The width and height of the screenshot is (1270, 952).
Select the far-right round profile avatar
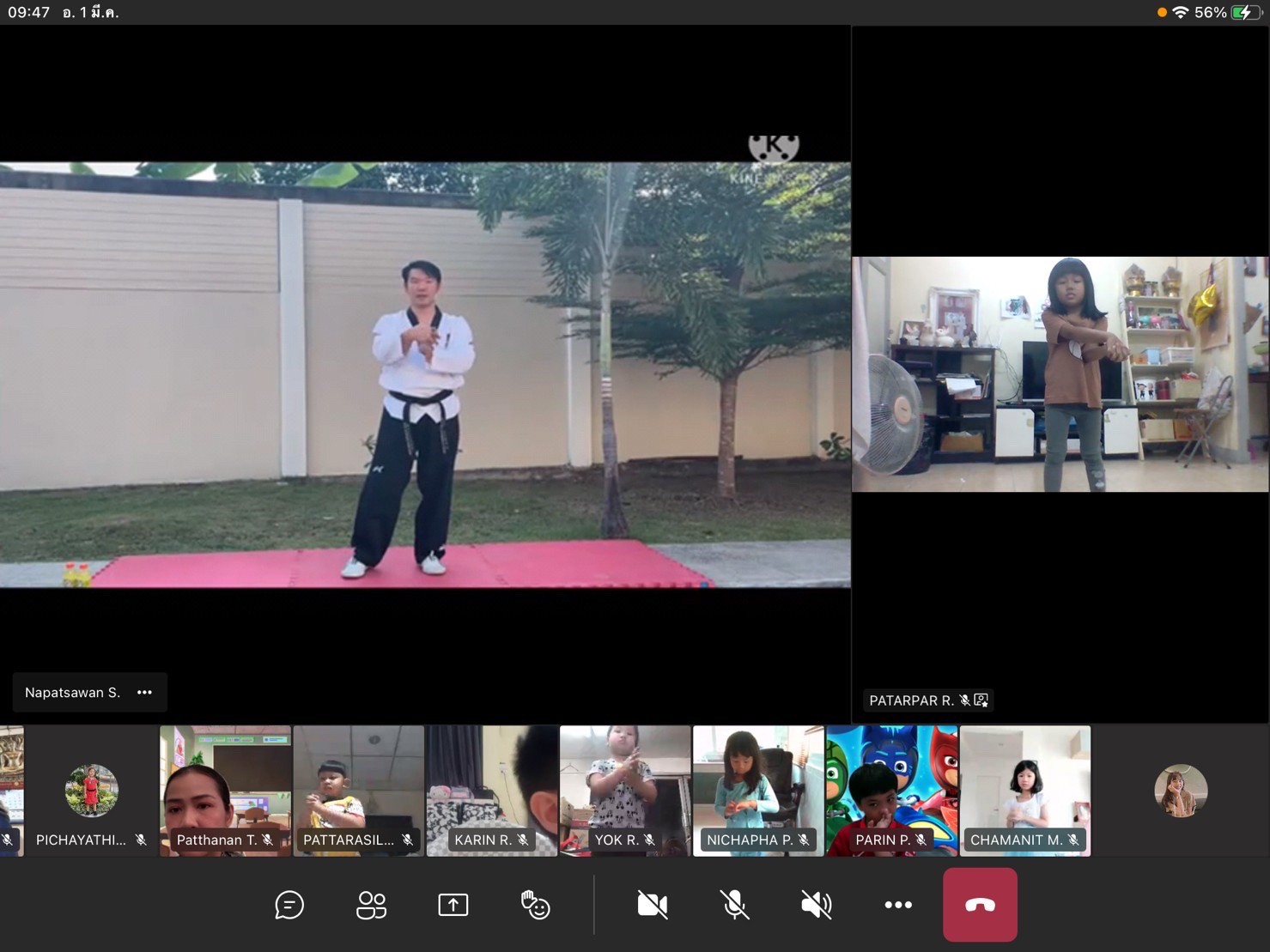pyautogui.click(x=1181, y=791)
